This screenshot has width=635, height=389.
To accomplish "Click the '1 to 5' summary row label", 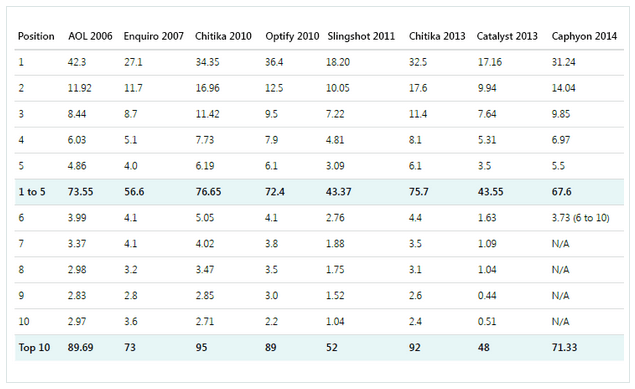I will 32,191.
